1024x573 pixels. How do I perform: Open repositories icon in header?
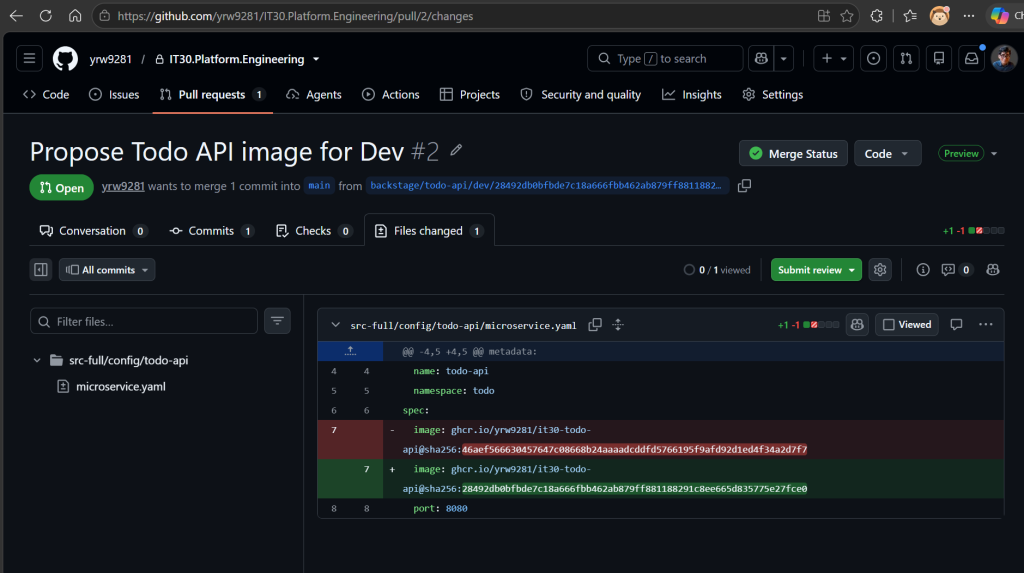pos(938,59)
